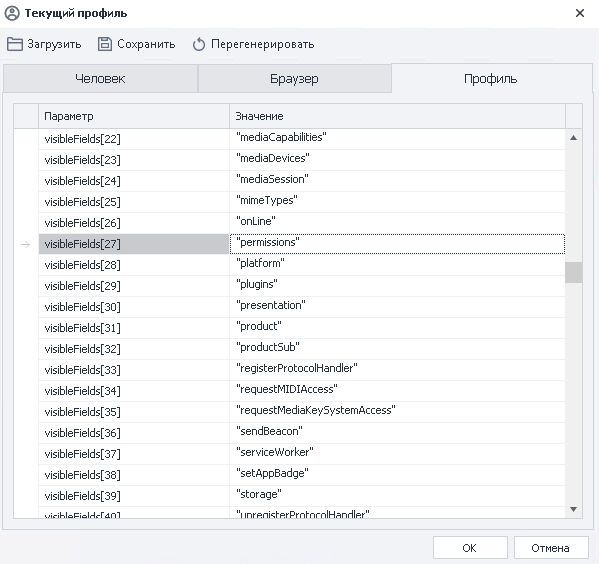The image size is (599, 564).
Task: Open the Браузер tab
Action: click(x=294, y=79)
